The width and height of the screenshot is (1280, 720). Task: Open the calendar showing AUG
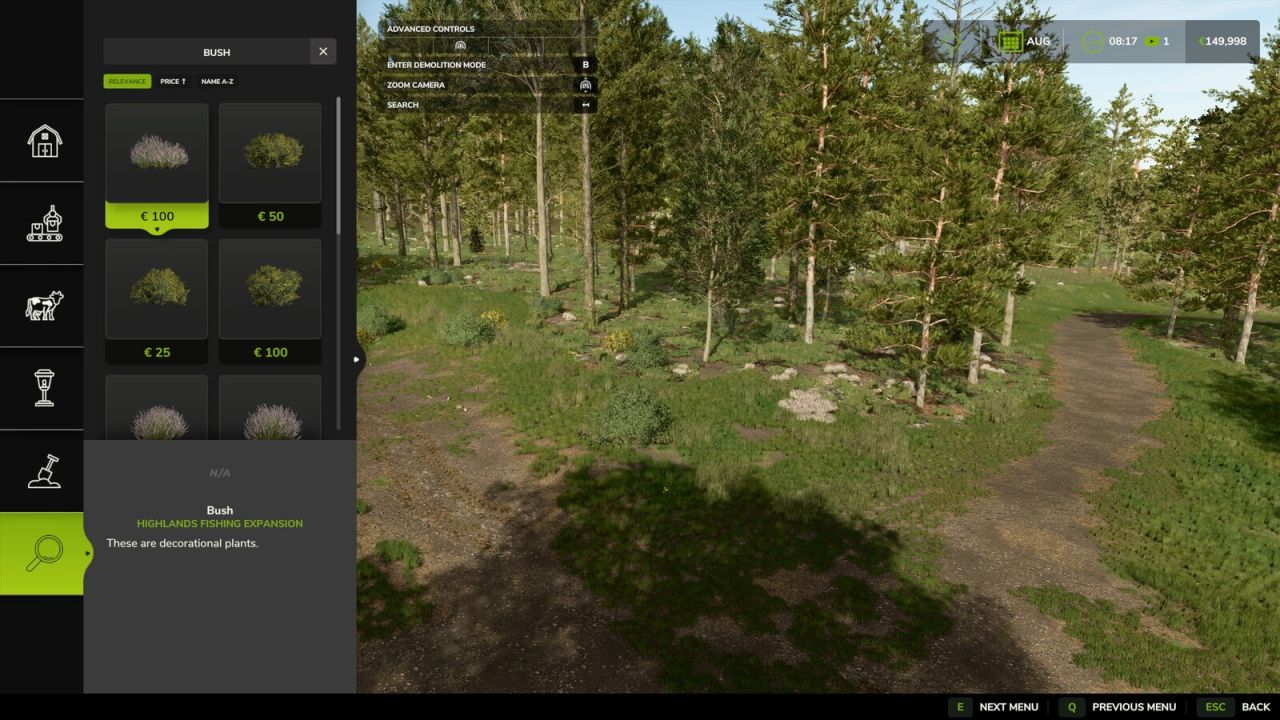(x=1009, y=41)
